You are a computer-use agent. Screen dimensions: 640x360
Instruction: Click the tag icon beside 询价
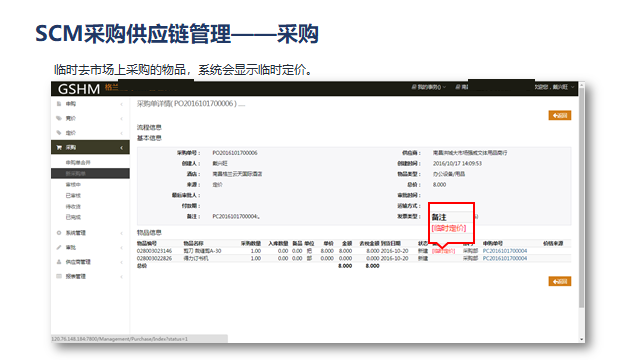tap(59, 118)
